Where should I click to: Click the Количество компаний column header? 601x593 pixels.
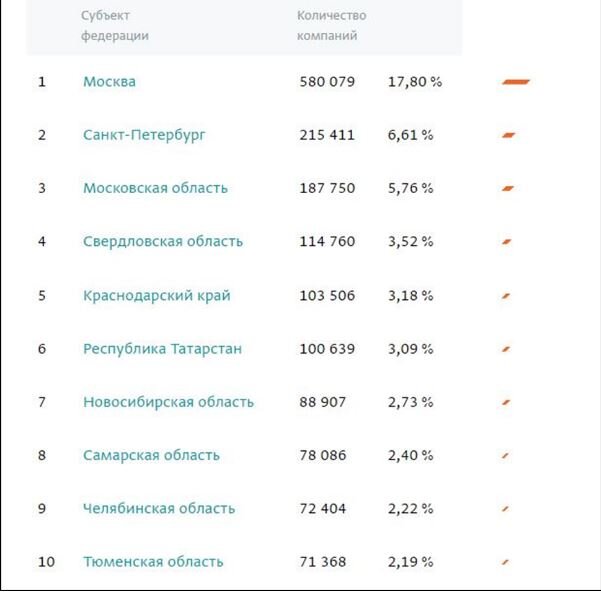pos(331,26)
